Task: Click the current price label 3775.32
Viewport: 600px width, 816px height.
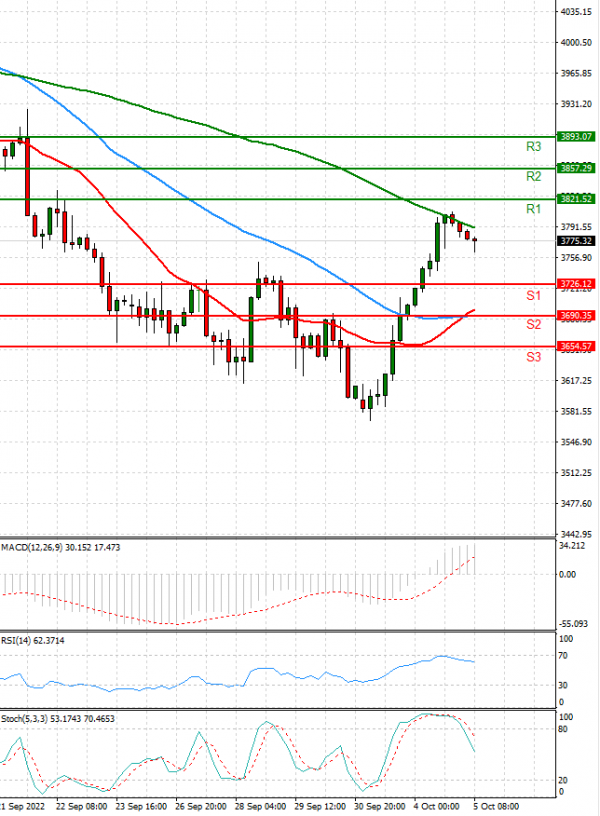Action: click(575, 241)
